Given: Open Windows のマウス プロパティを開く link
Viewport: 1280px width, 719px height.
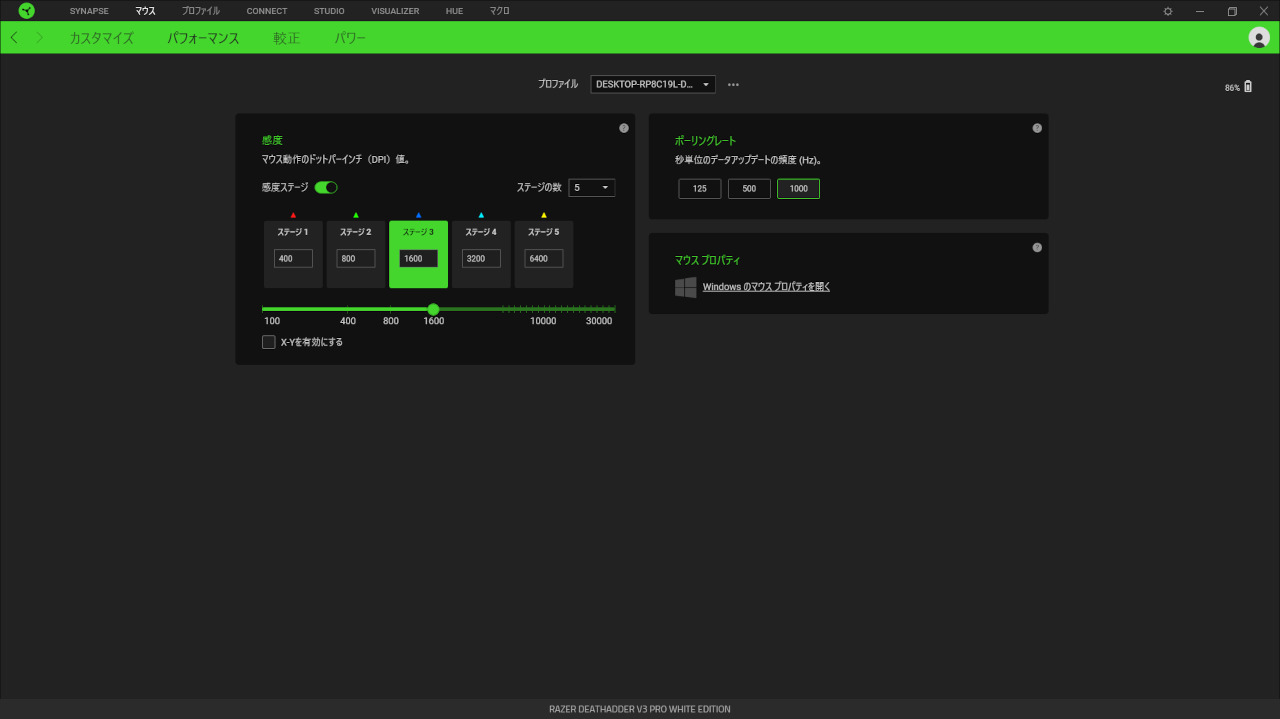Looking at the screenshot, I should [x=766, y=287].
